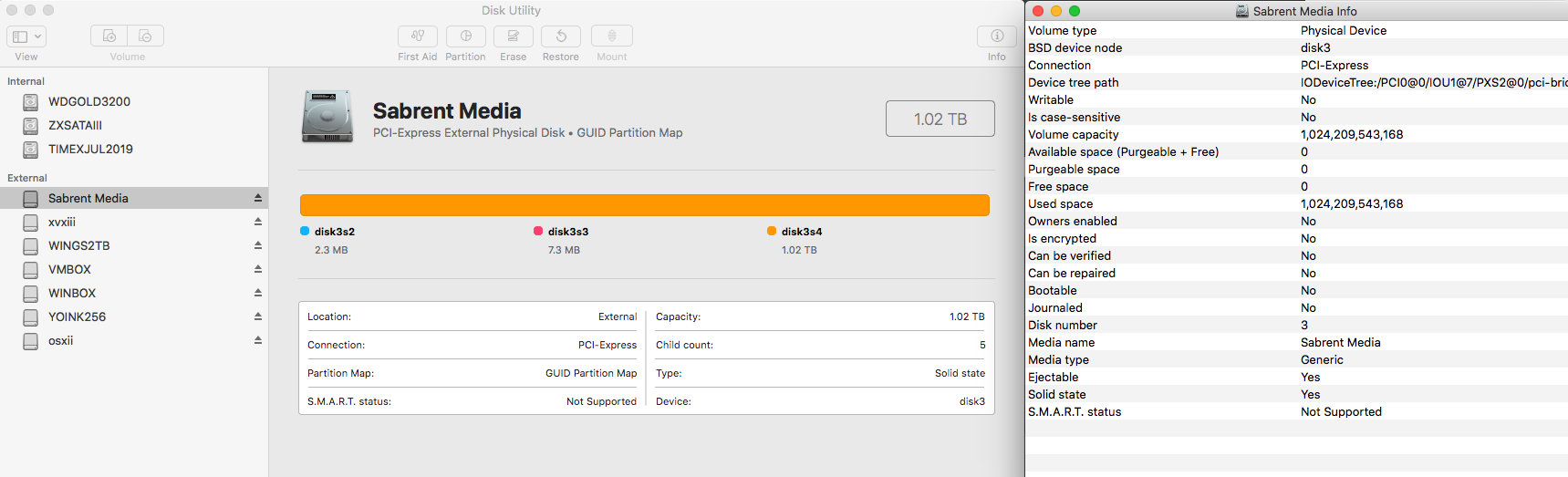Select the WDGOLD3200 internal disk
Viewport: 1568px width, 477px height.
pos(134,101)
